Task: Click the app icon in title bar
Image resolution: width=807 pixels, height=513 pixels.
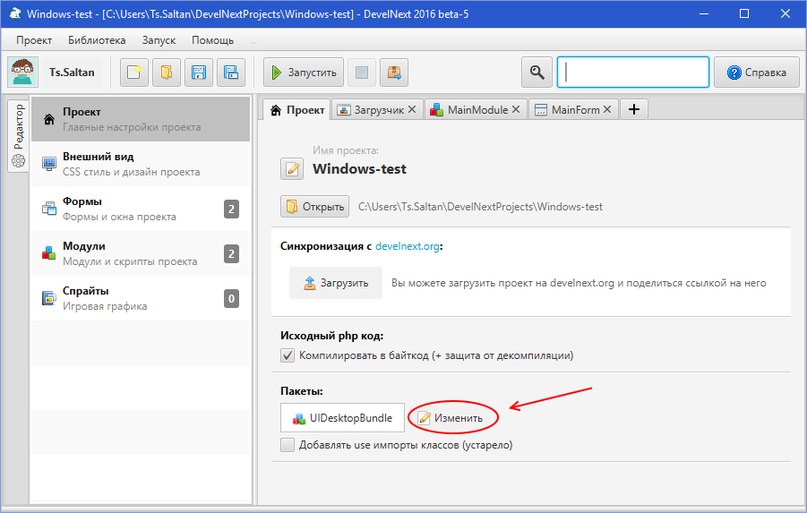Action: click(x=15, y=13)
